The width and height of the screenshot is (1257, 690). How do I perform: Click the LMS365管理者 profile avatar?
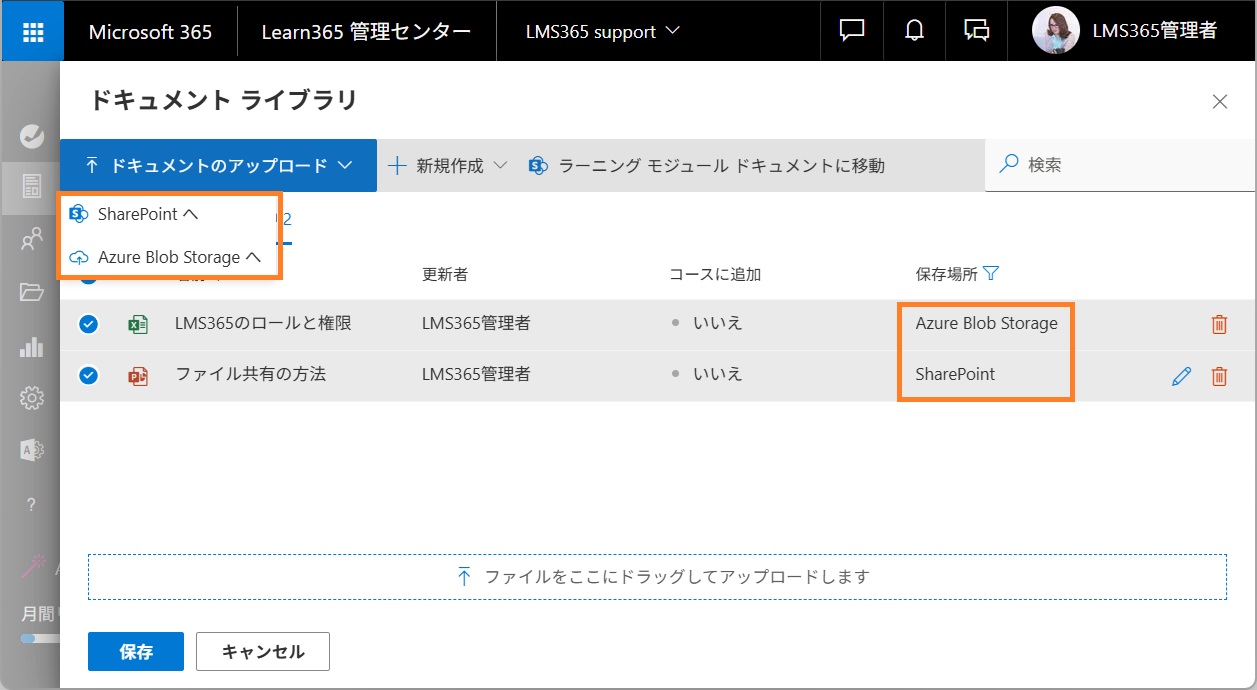(1055, 31)
